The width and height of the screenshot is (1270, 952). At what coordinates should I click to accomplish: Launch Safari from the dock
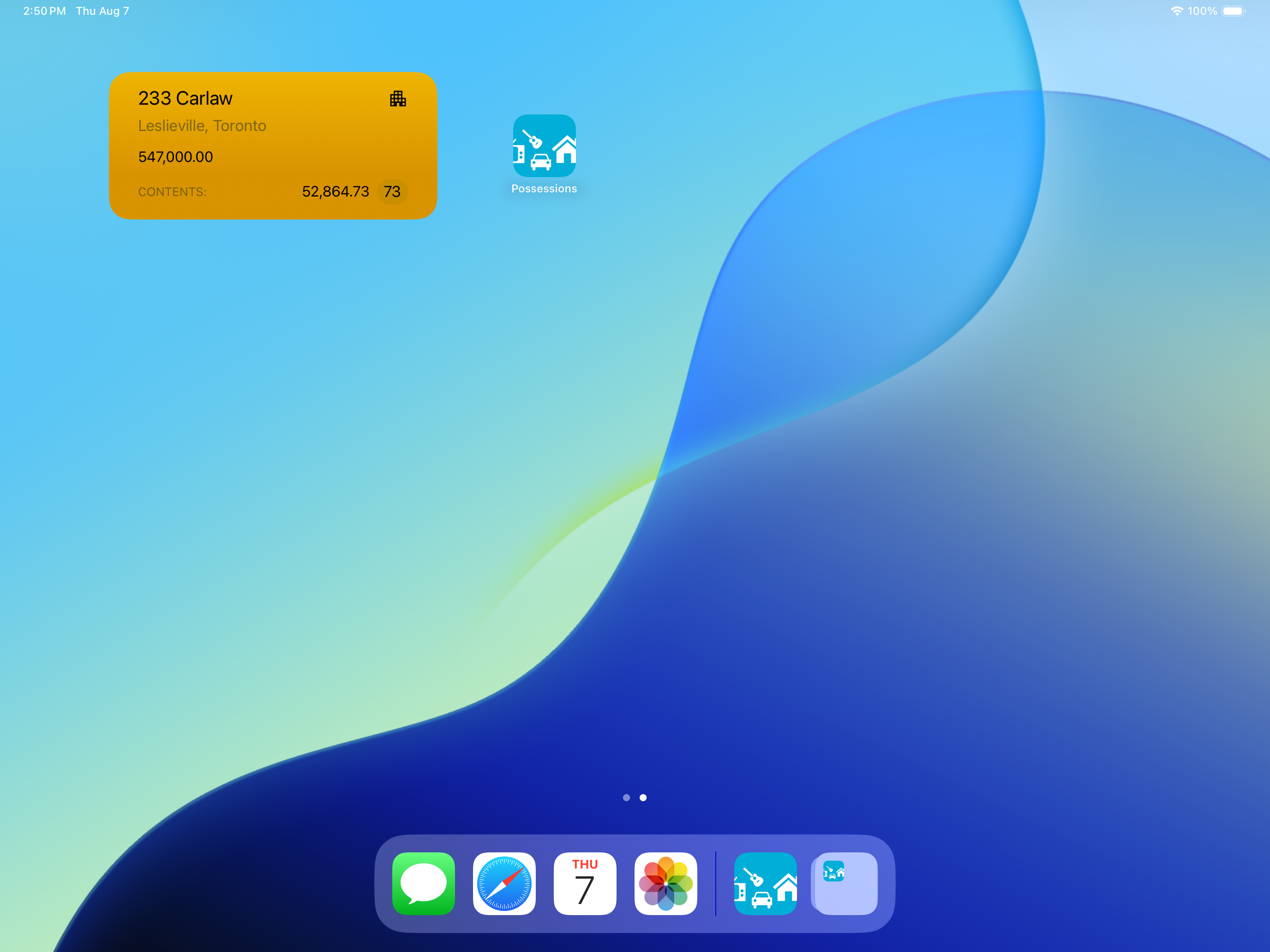(504, 883)
